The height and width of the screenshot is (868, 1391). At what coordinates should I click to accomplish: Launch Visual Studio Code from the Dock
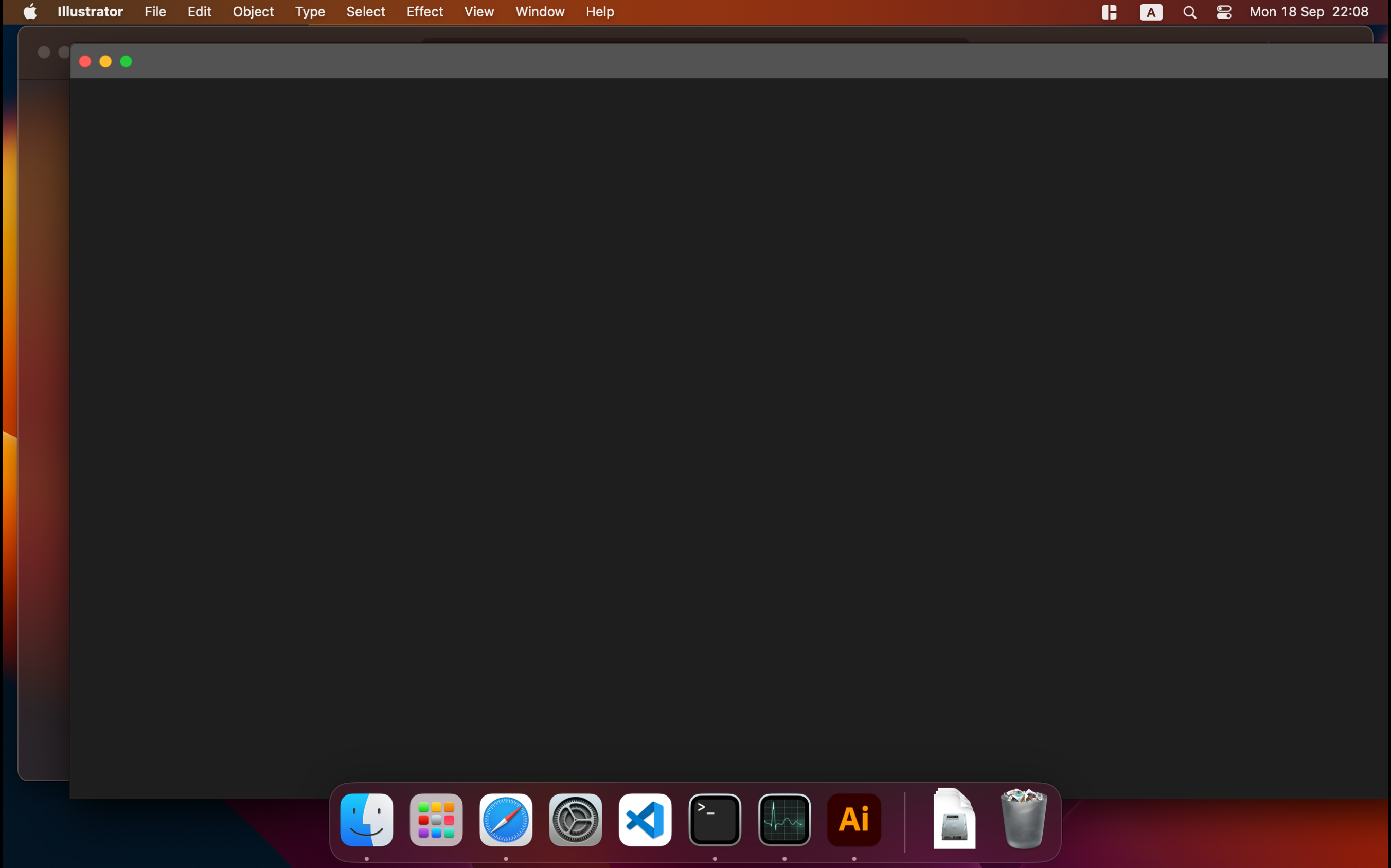click(x=645, y=819)
